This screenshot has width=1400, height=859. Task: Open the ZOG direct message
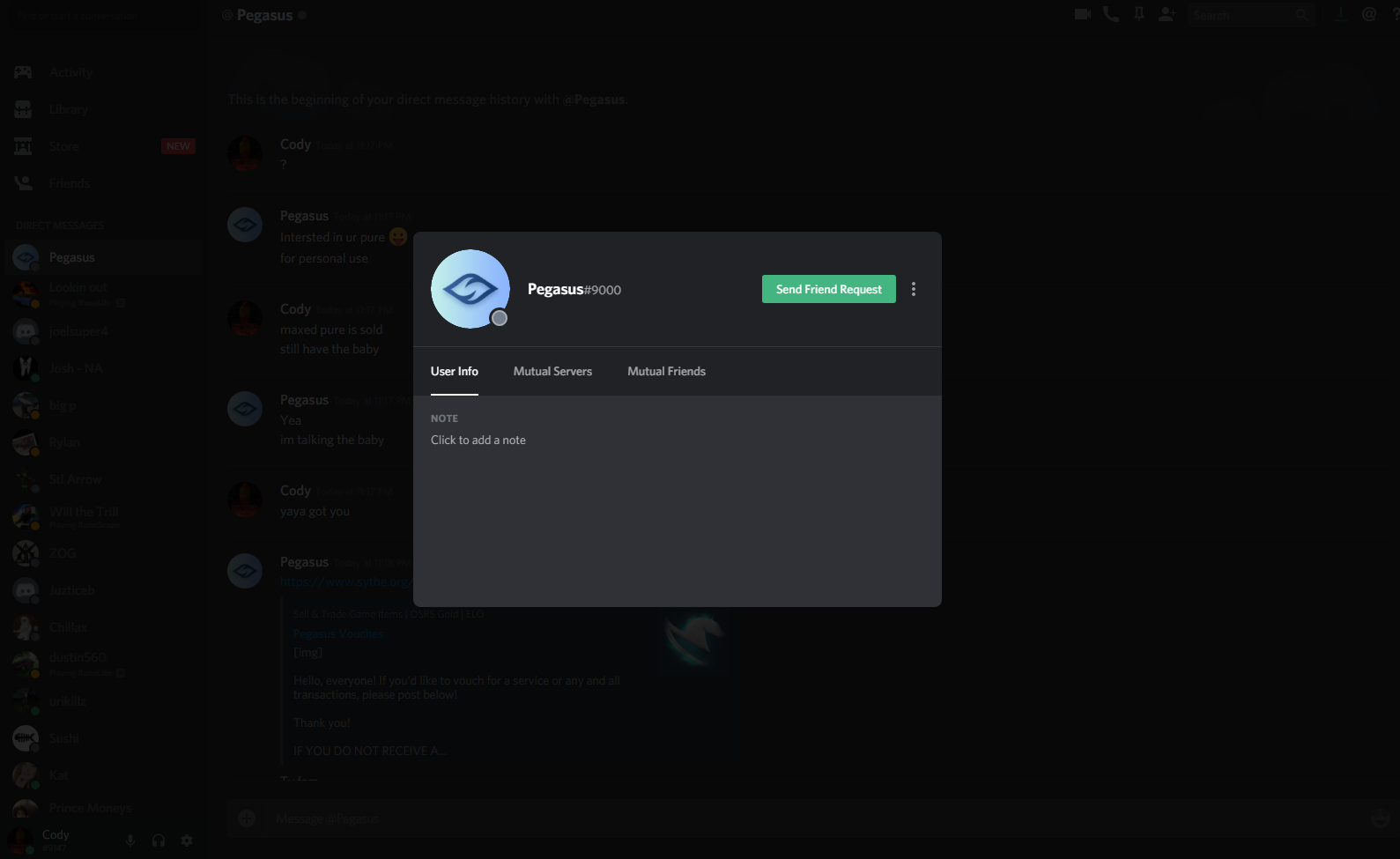104,553
